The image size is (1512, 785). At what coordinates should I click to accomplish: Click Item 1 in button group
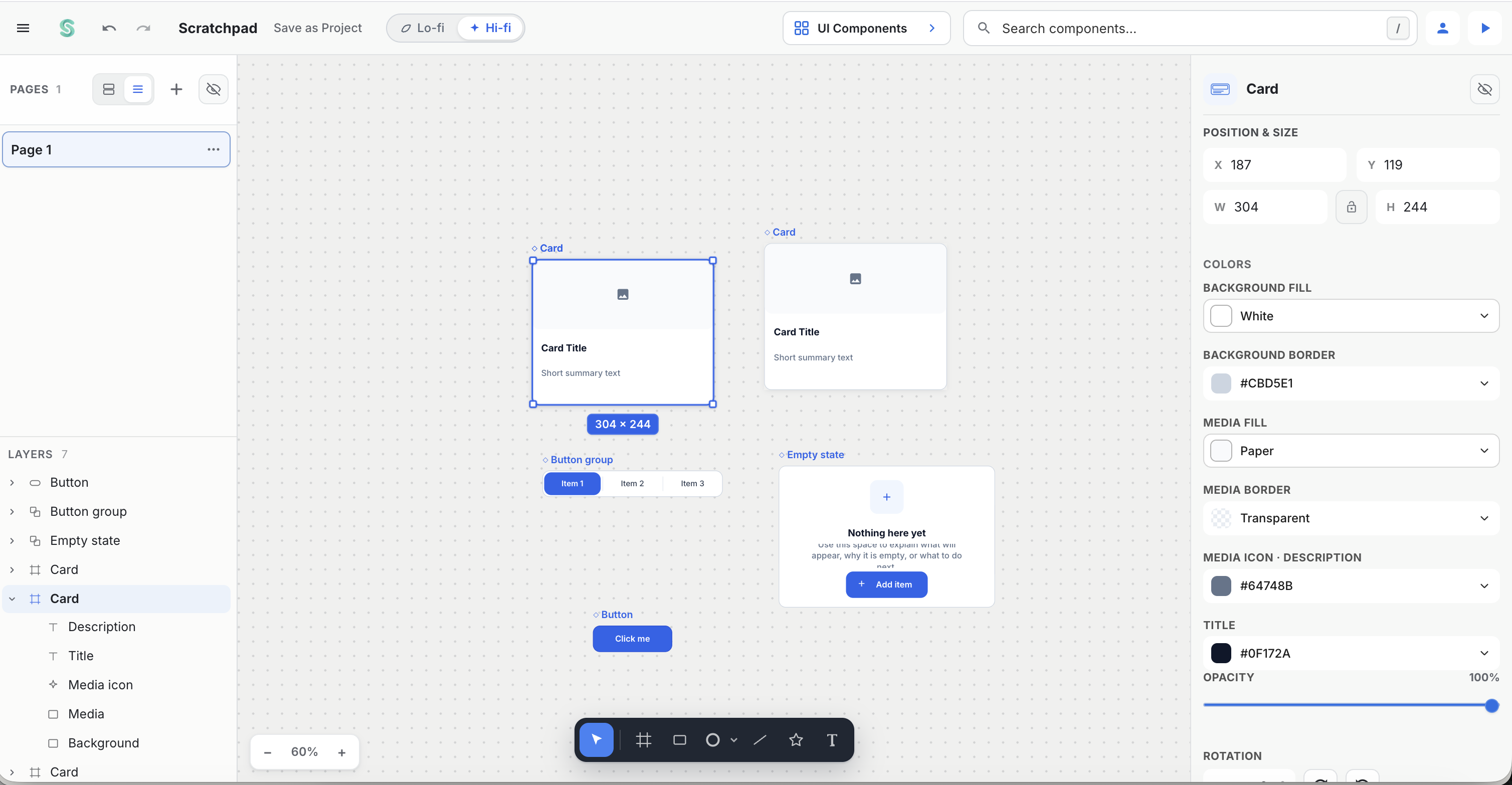coord(573,484)
